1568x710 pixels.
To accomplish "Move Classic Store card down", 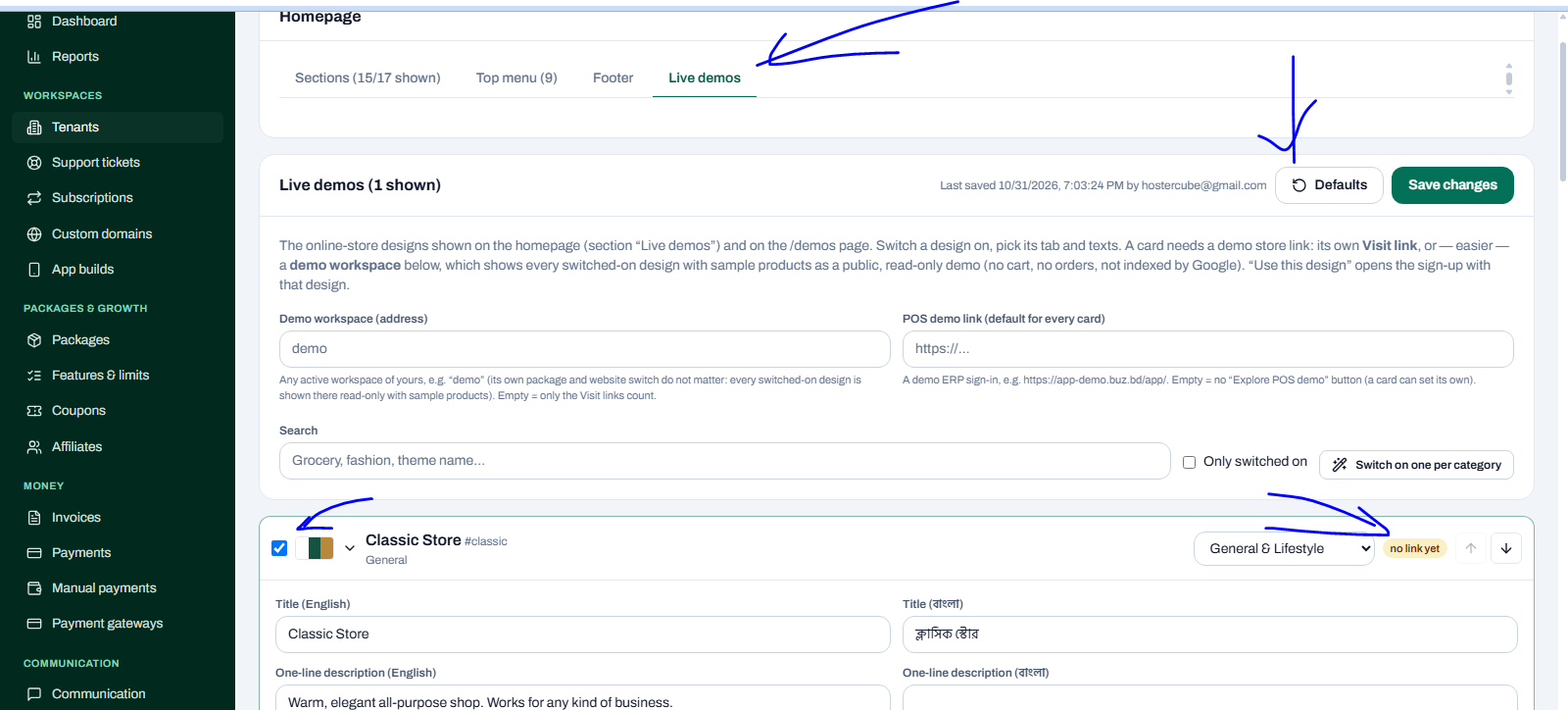I will 1506,548.
